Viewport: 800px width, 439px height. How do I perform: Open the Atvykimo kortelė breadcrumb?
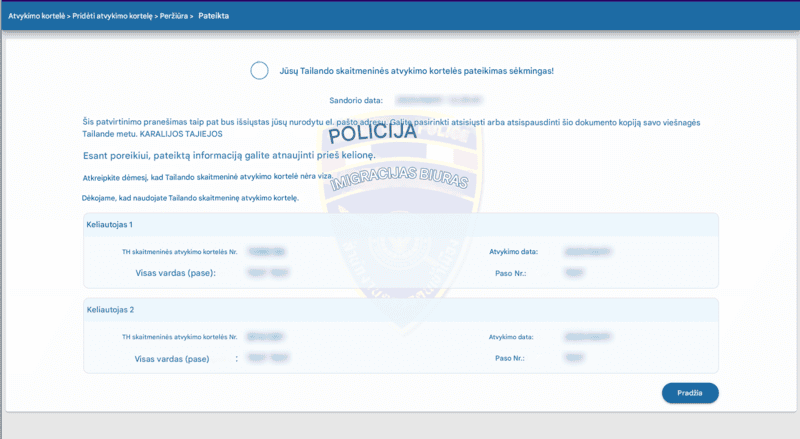coord(37,16)
